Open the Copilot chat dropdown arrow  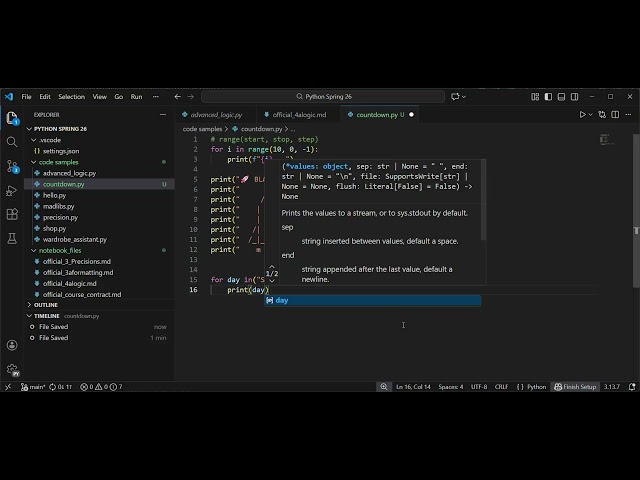pos(464,97)
